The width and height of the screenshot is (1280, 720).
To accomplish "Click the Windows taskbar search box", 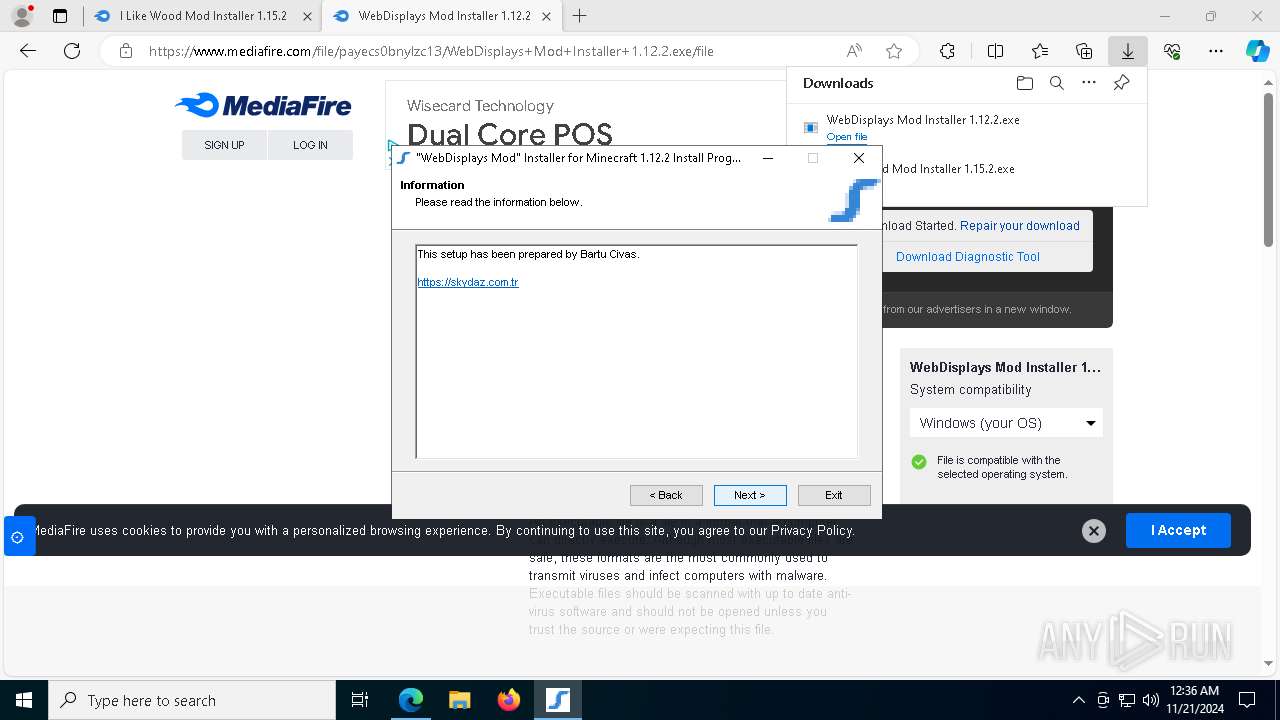I will tap(192, 700).
